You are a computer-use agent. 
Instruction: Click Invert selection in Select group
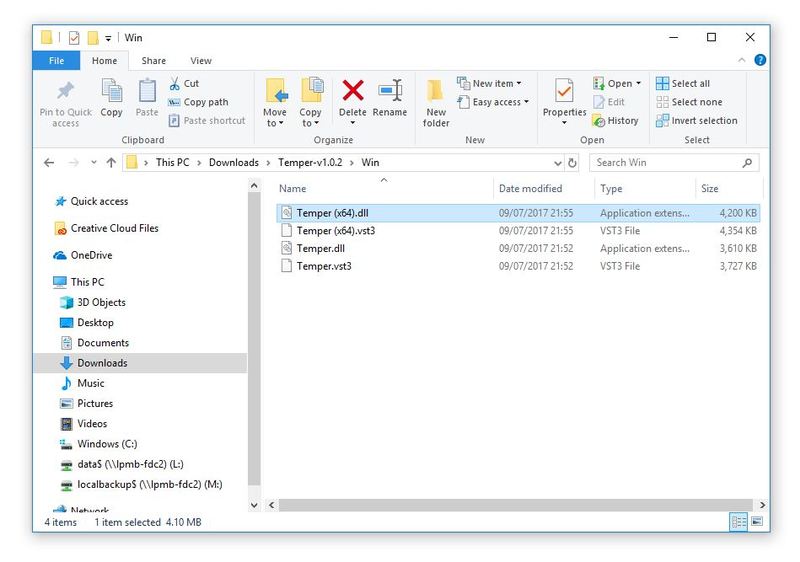click(x=696, y=121)
